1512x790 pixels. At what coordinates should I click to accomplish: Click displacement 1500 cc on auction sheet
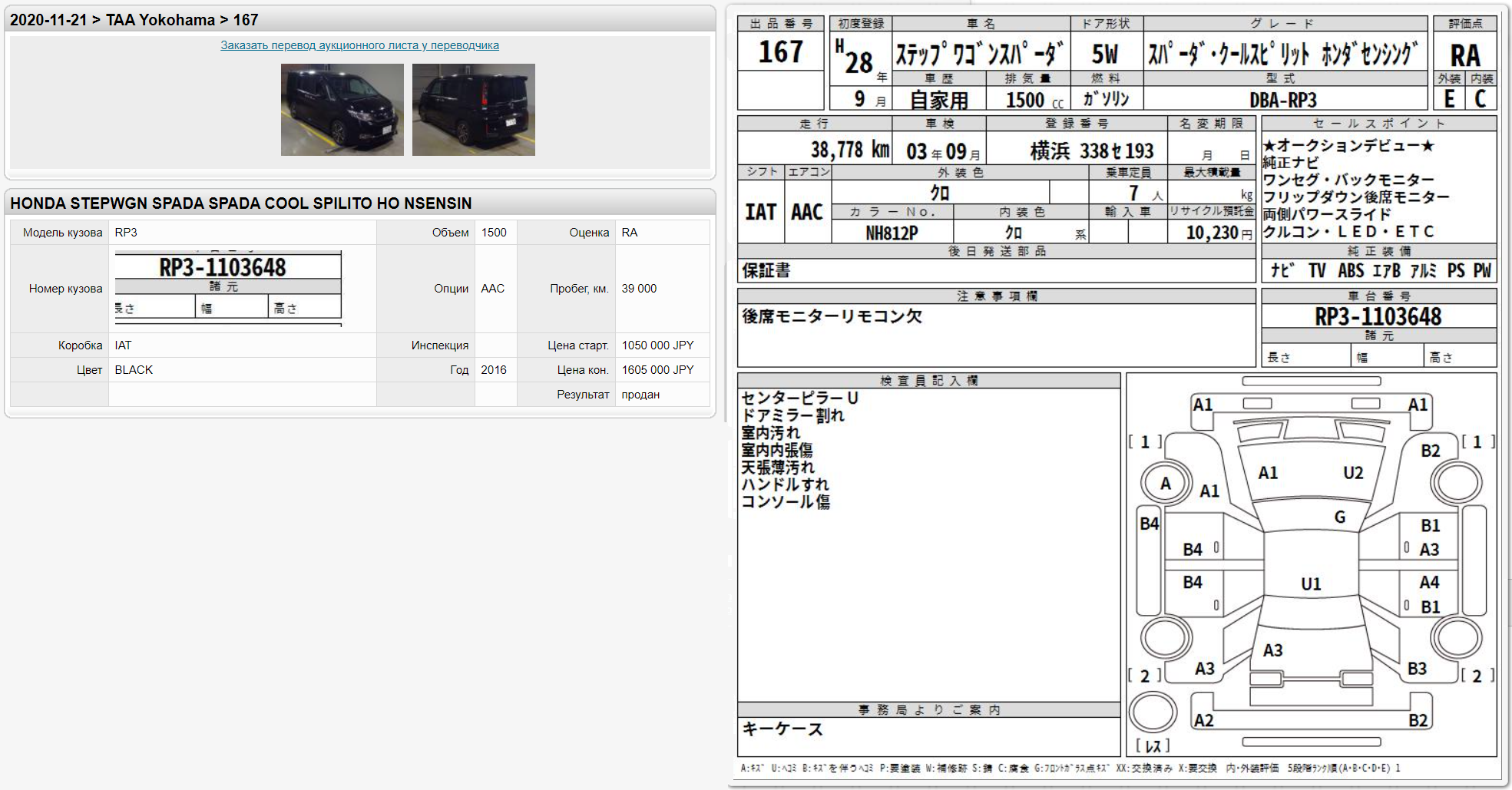[x=1034, y=100]
